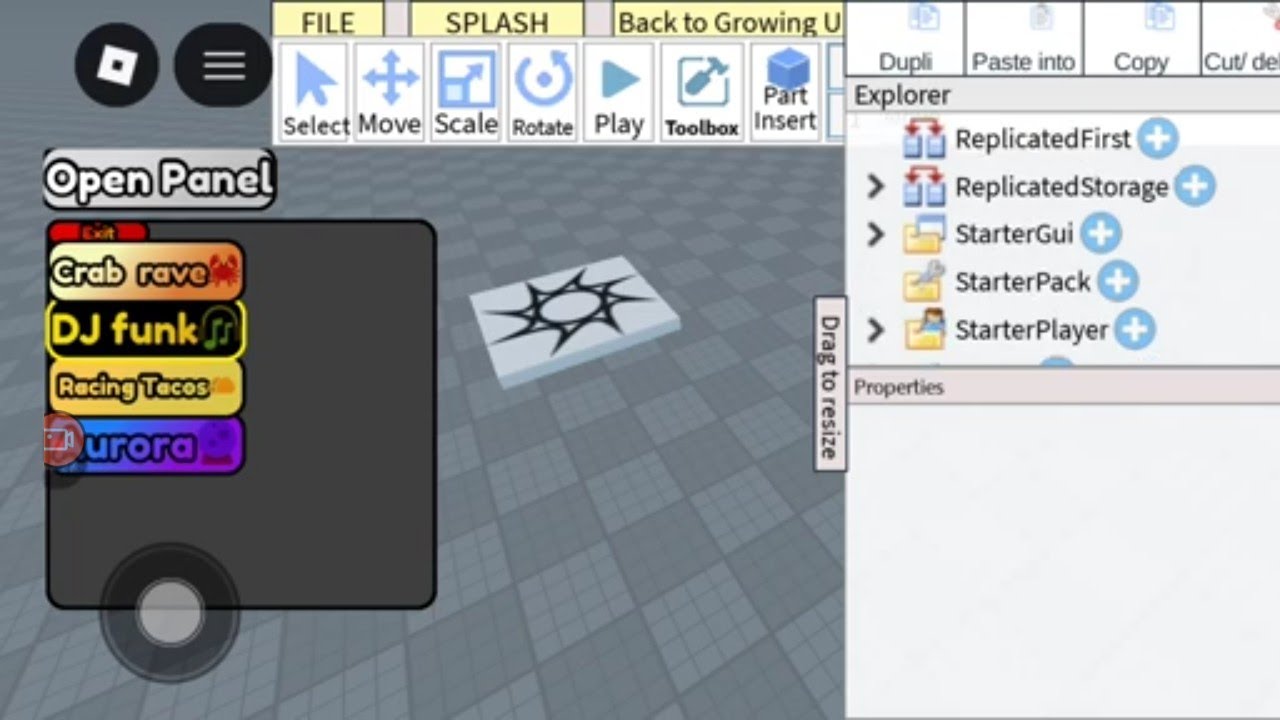Open the Toolbox
Viewport: 1280px width, 720px height.
[702, 93]
